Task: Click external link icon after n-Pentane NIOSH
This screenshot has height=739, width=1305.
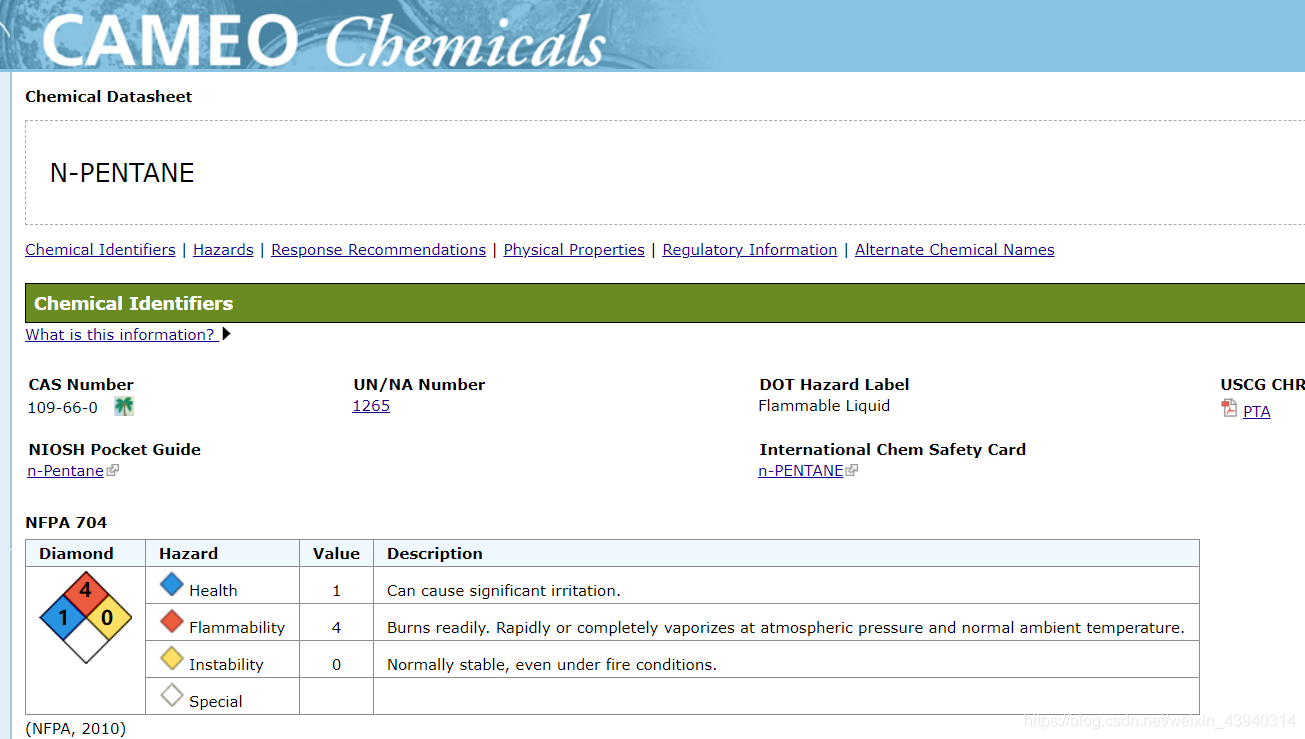Action: point(113,470)
